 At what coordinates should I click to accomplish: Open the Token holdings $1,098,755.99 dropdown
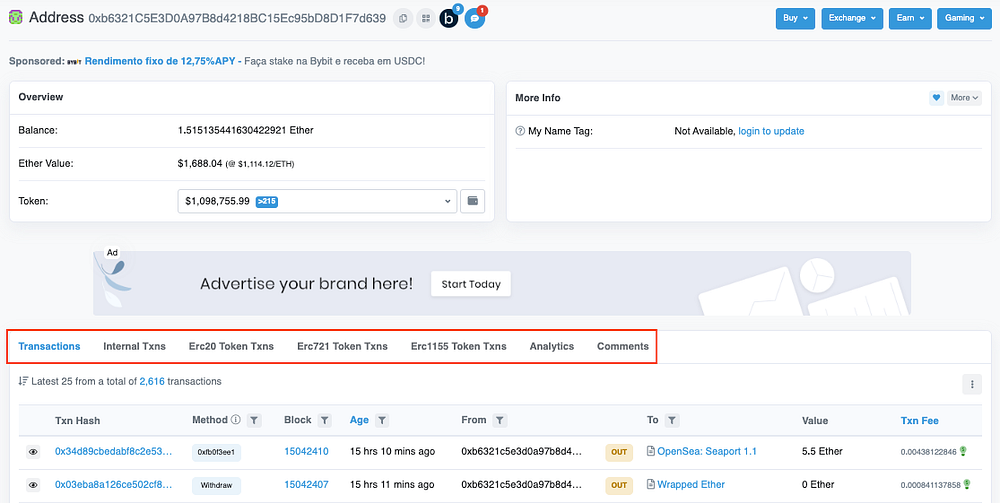tap(318, 201)
